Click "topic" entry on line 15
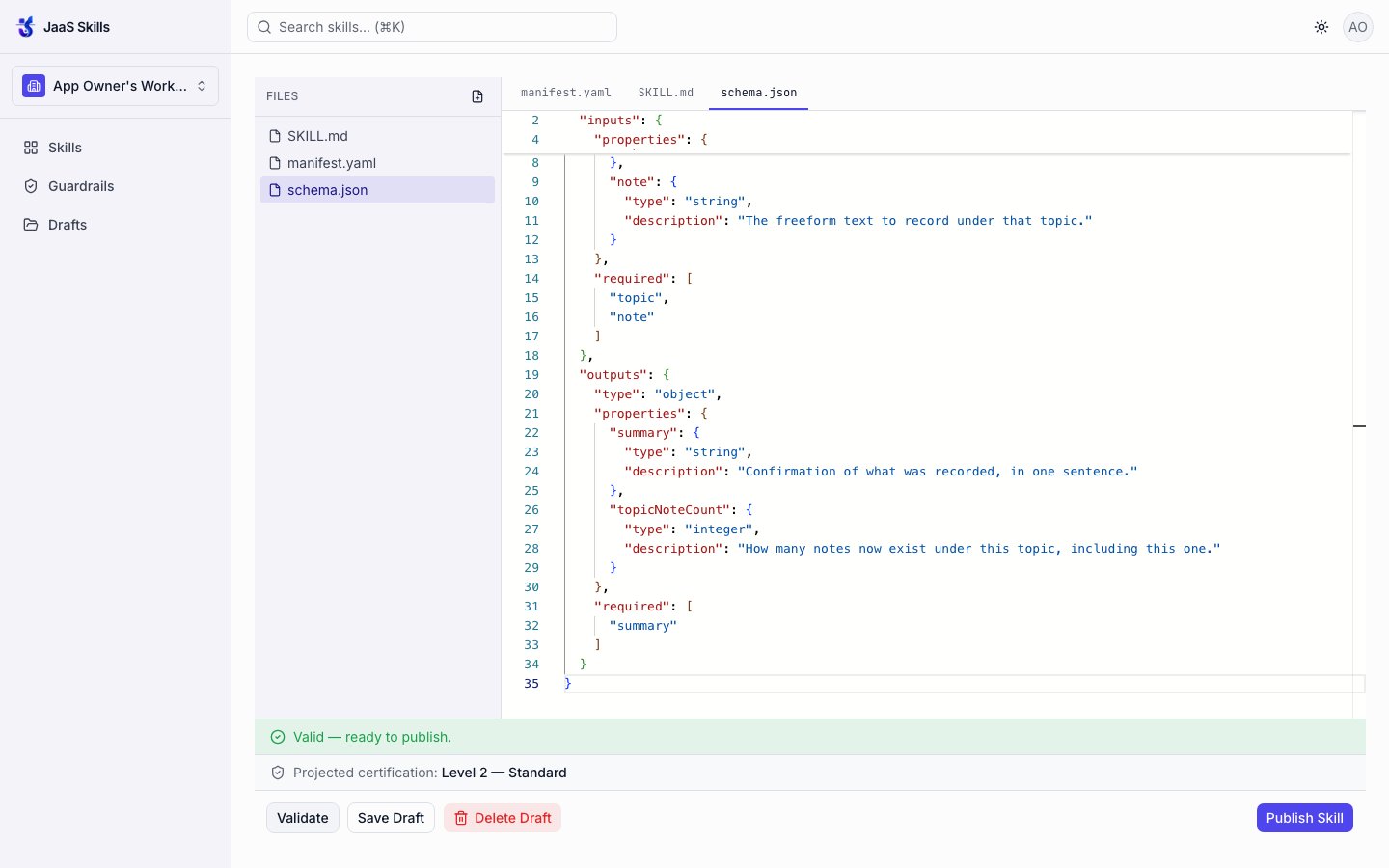This screenshot has width=1389, height=868. click(x=636, y=298)
